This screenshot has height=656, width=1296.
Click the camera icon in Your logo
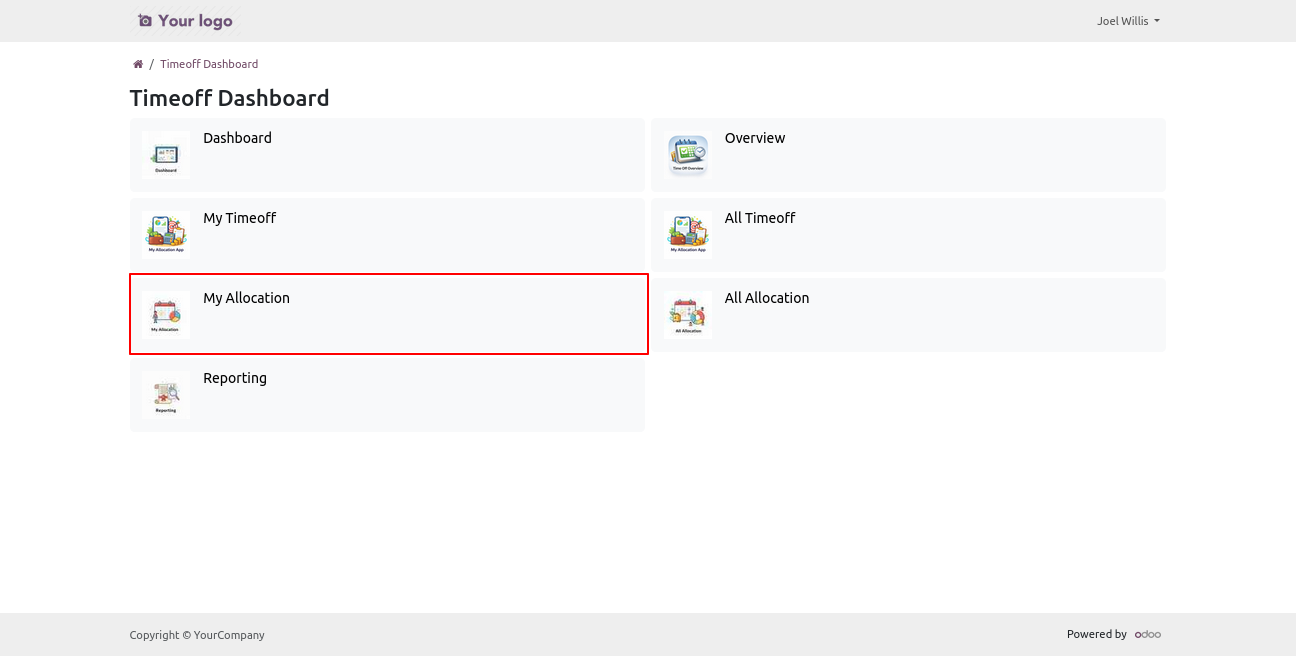(x=145, y=21)
